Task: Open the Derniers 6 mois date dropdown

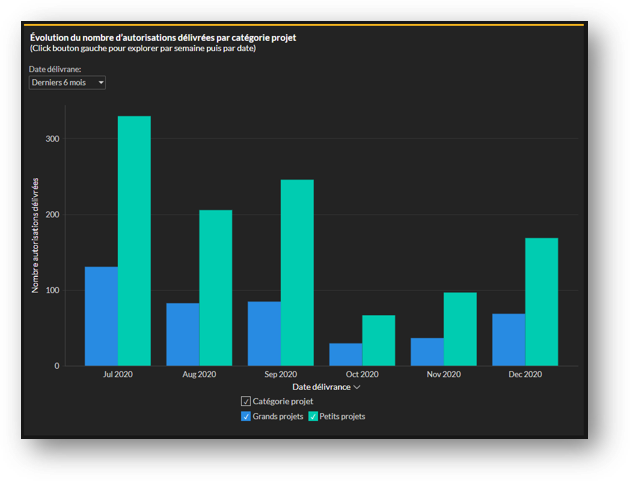Action: coord(67,82)
